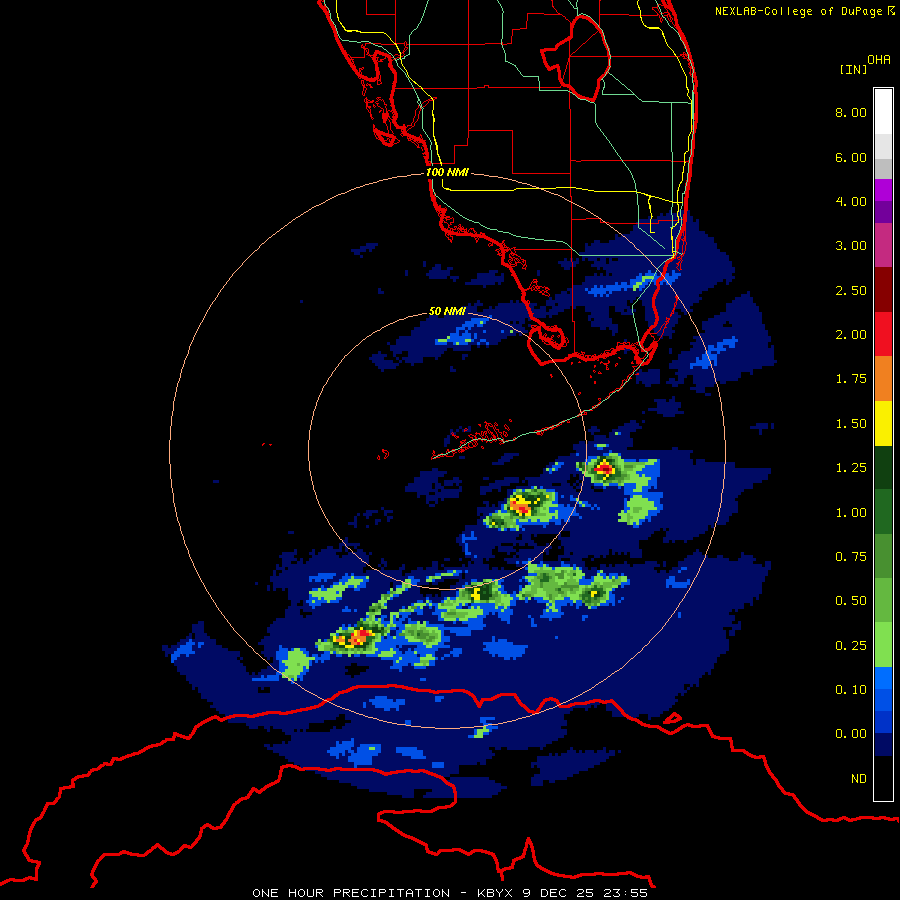Click the OHA product label above legend

pos(879,60)
